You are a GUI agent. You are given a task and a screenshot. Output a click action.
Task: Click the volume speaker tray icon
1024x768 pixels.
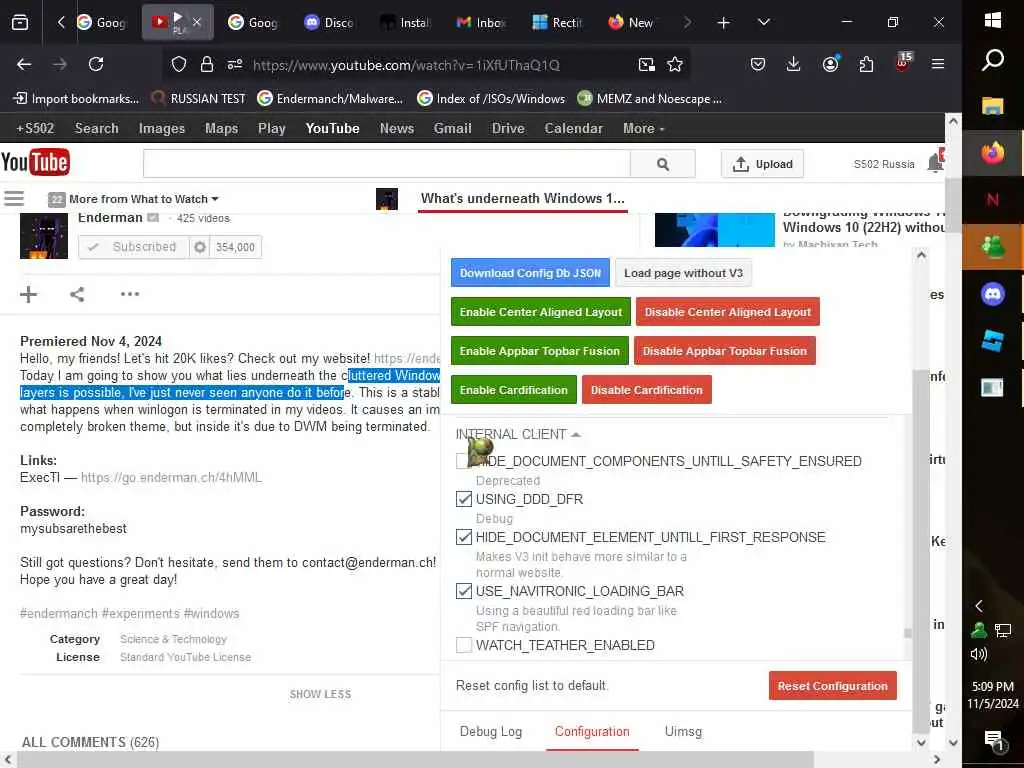tap(978, 654)
